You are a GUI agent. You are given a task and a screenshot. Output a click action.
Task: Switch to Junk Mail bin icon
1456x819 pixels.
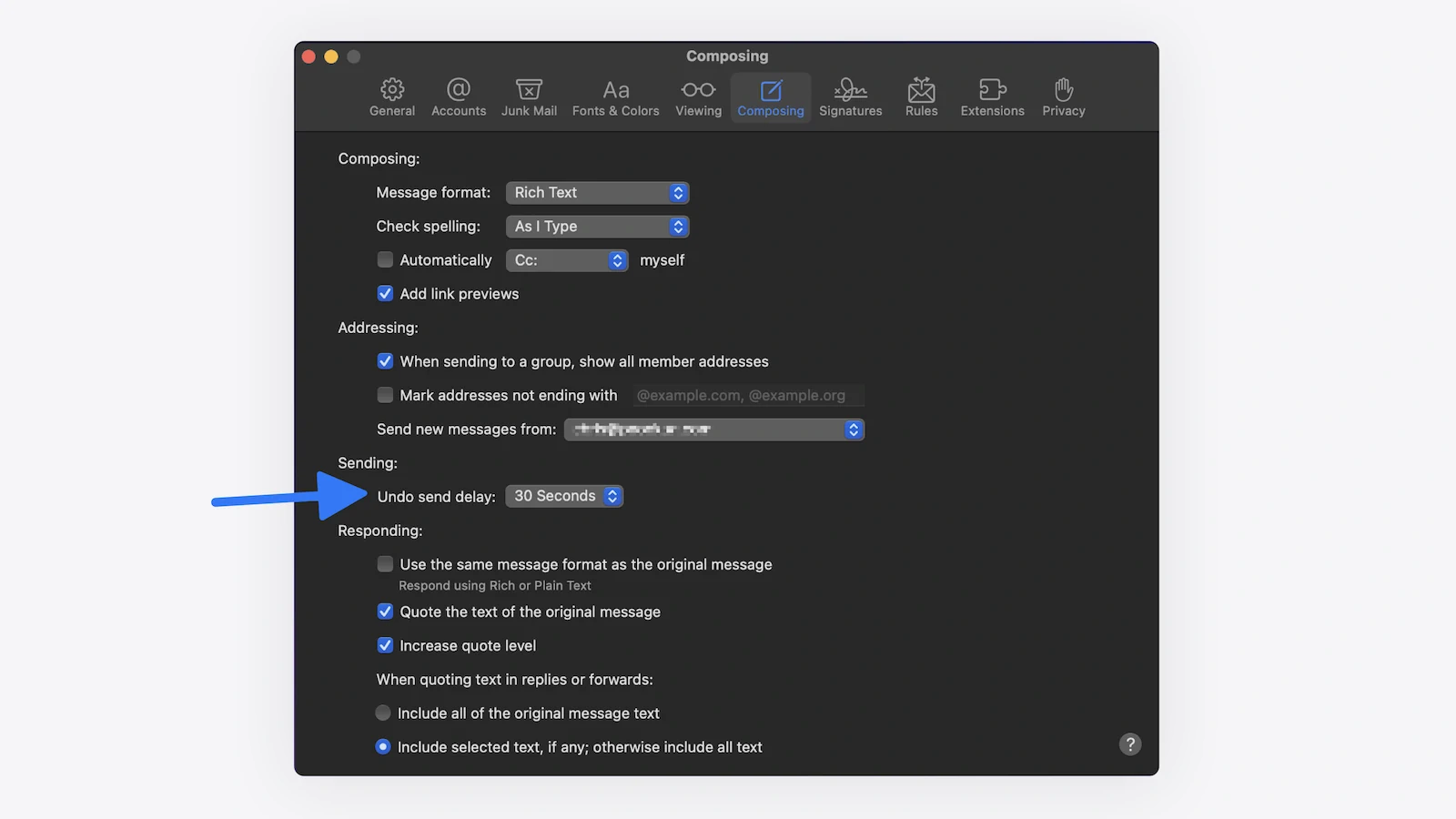point(529,97)
